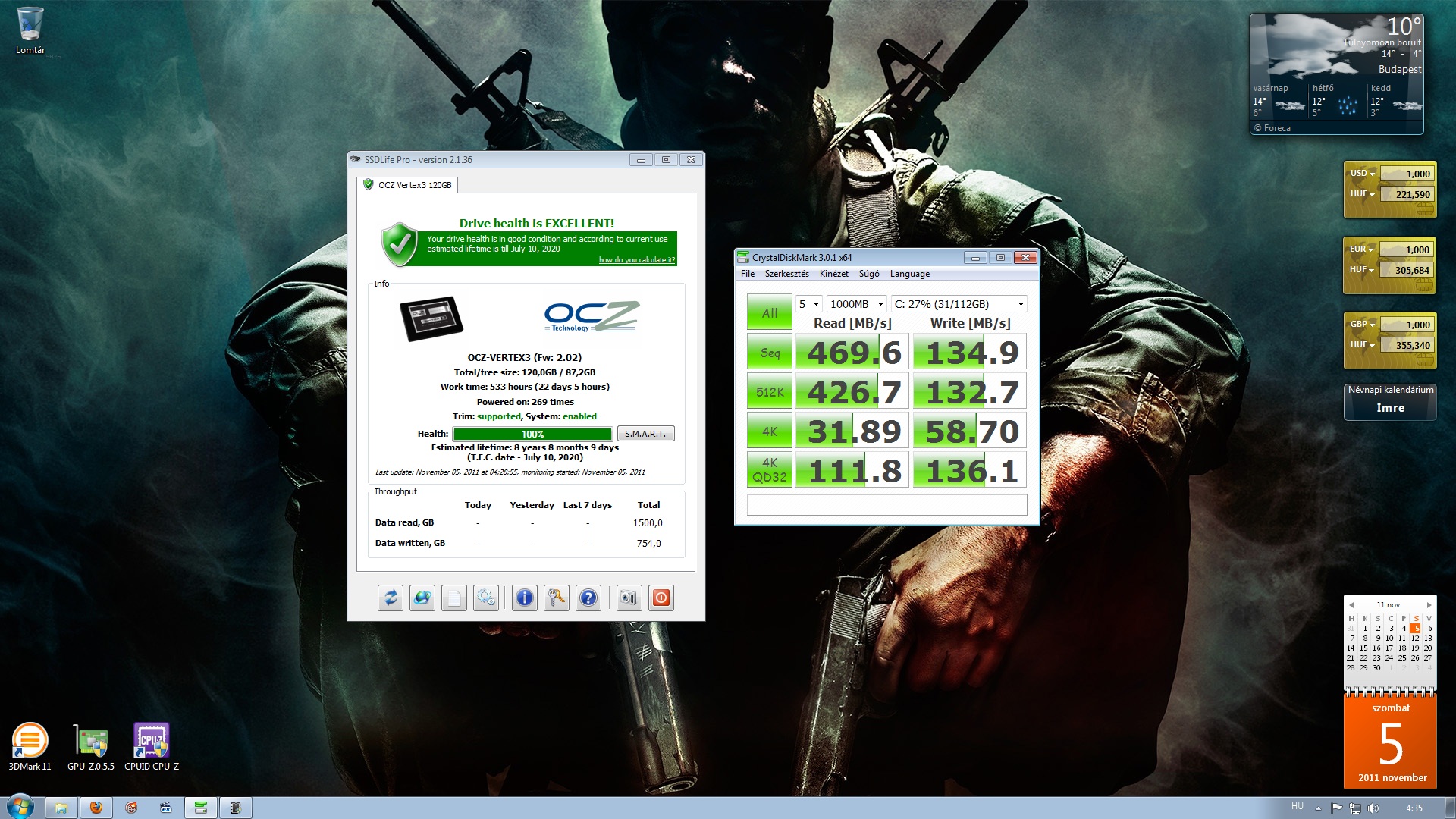Screen dimensions: 1456x819
Task: Take a screenshot with SSDLife camera icon
Action: point(629,598)
